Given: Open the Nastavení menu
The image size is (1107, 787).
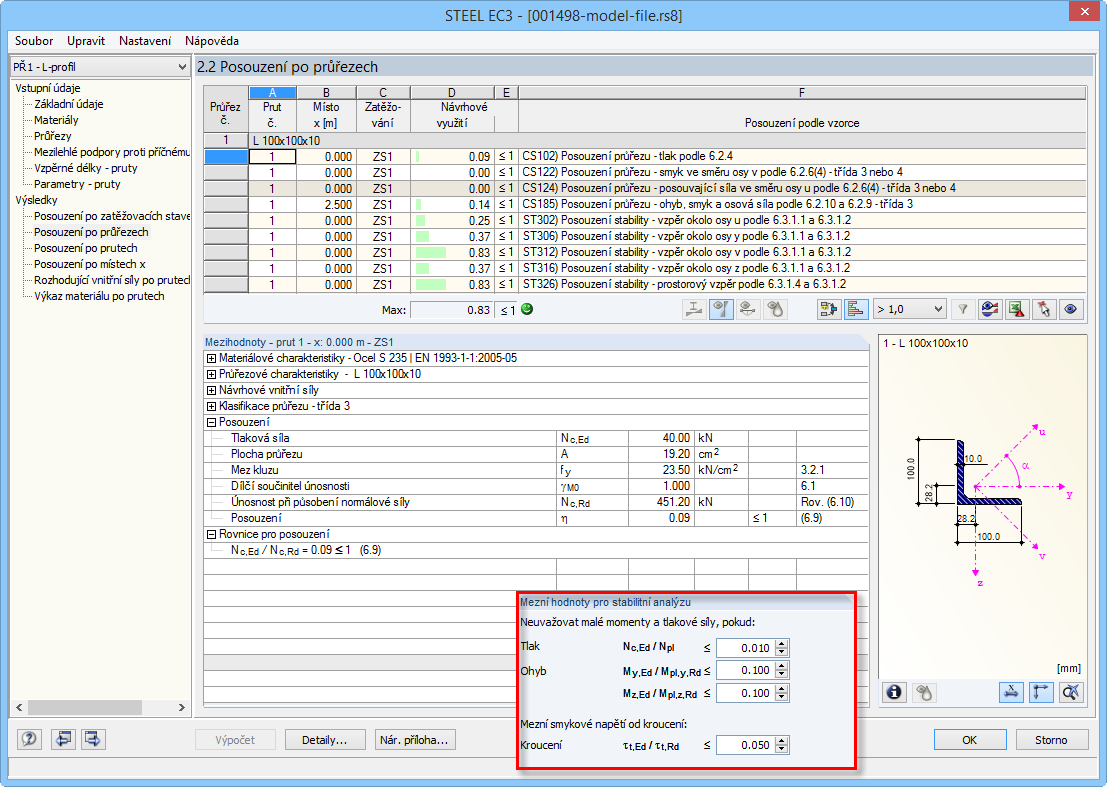Looking at the screenshot, I should [145, 41].
